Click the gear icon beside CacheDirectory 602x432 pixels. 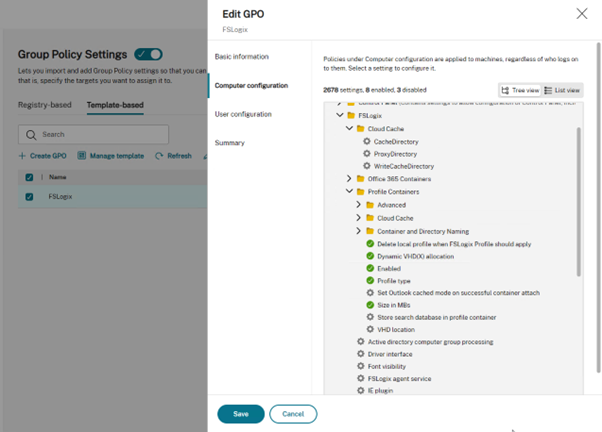click(367, 141)
